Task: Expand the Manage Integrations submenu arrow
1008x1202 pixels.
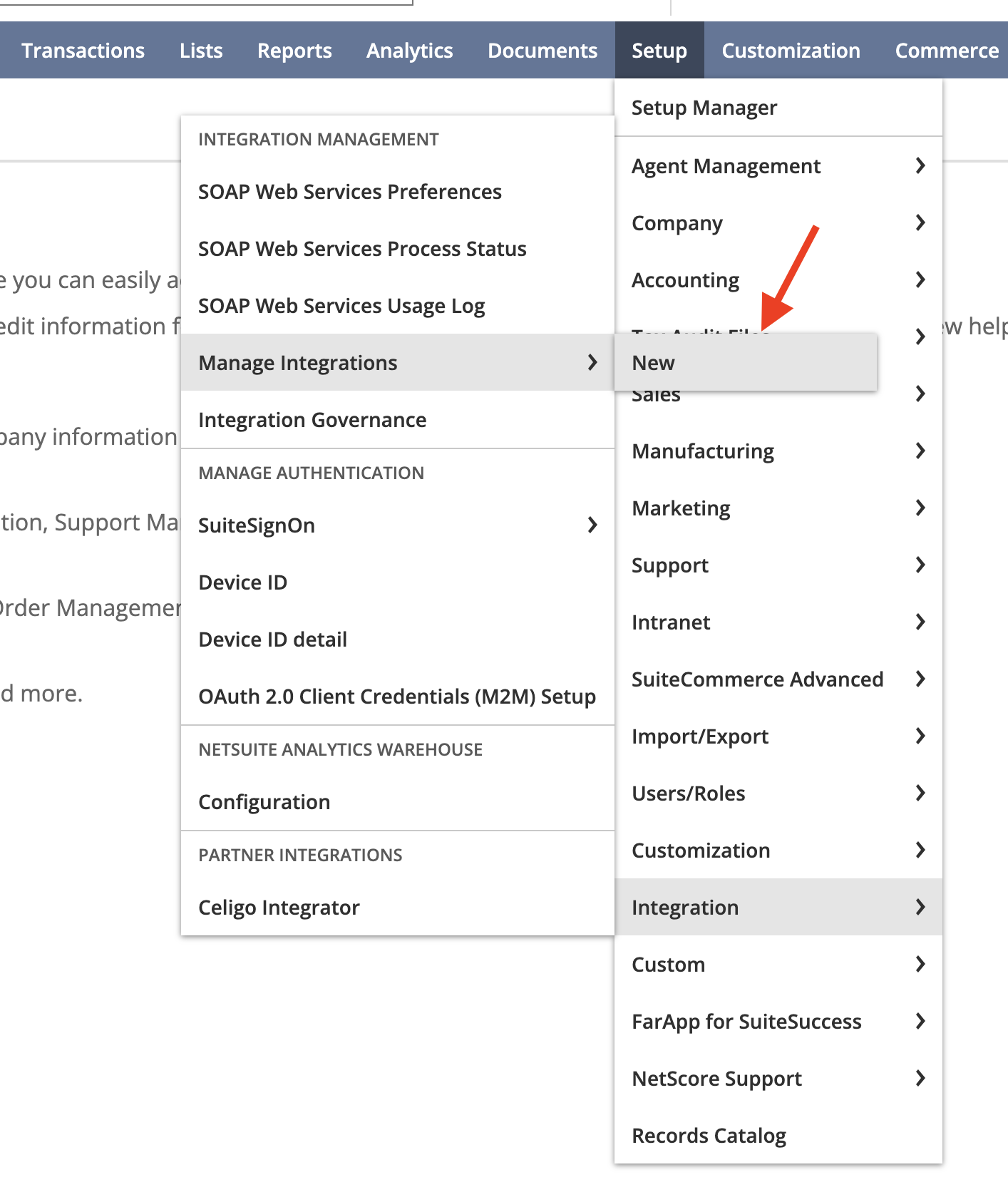Action: (x=592, y=363)
